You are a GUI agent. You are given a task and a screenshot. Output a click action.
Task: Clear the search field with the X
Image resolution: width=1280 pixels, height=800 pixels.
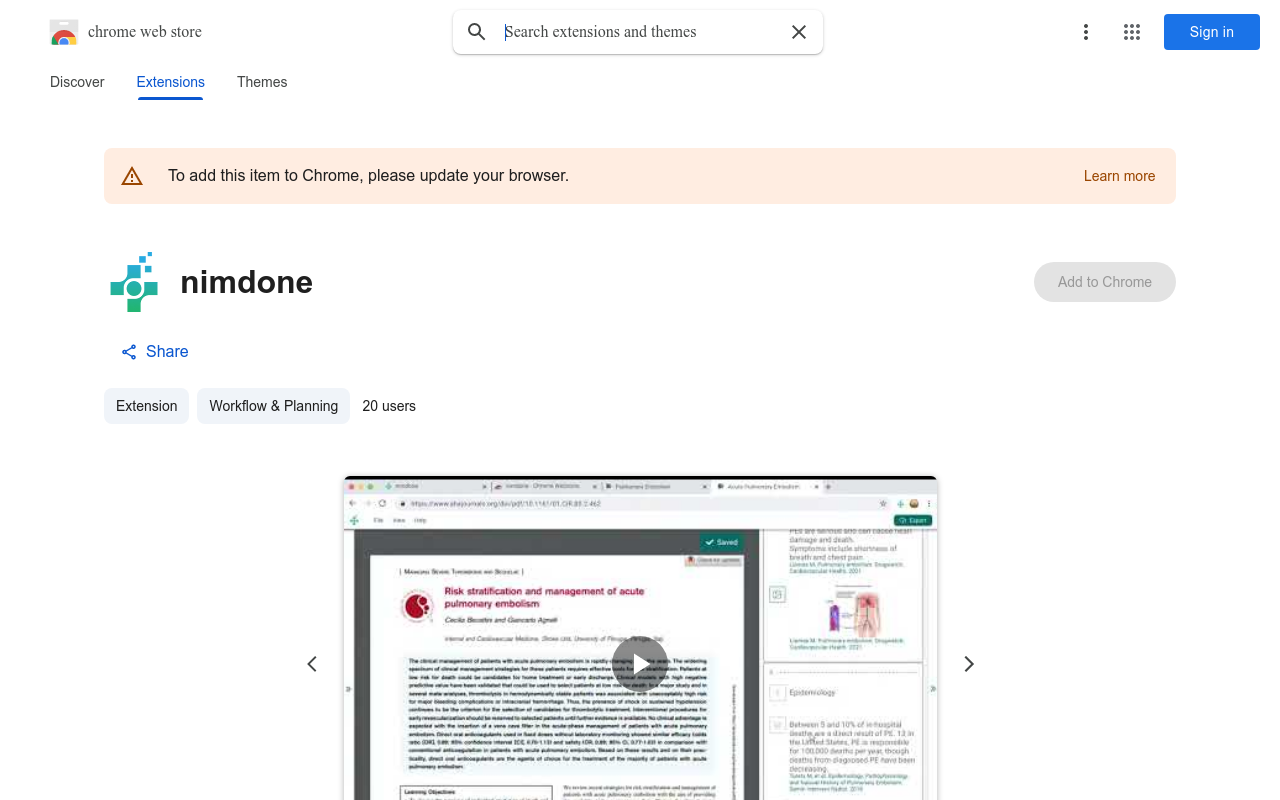click(x=799, y=32)
